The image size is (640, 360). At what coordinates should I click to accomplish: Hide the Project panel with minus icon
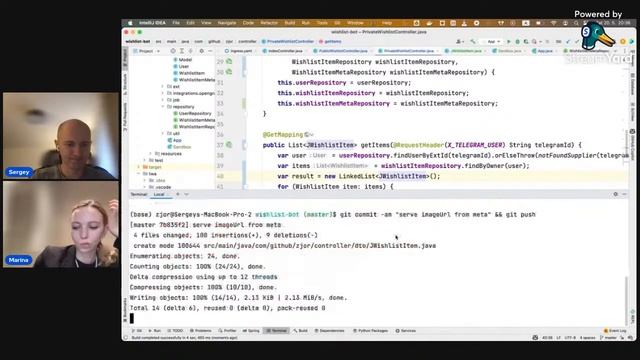tap(210, 51)
